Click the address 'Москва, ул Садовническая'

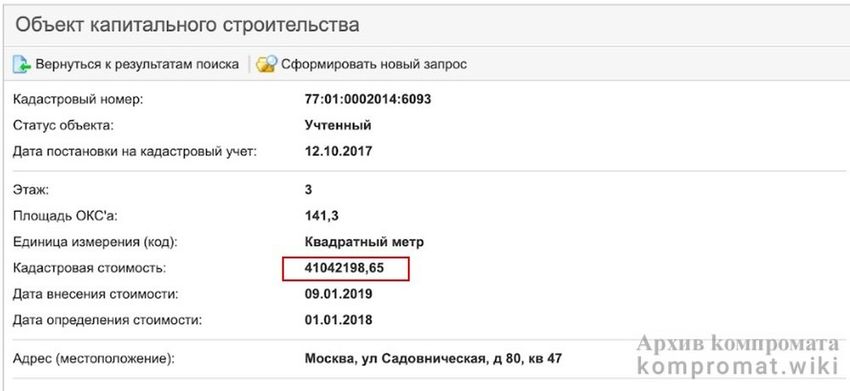click(394, 358)
